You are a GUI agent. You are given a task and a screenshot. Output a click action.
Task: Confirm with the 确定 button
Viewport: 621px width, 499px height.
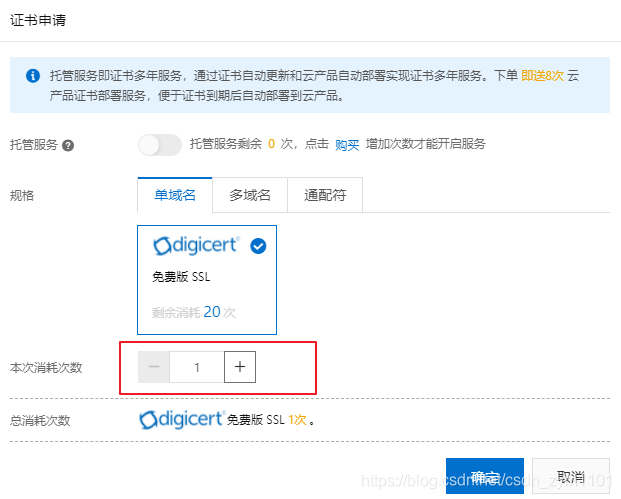pyautogui.click(x=485, y=476)
